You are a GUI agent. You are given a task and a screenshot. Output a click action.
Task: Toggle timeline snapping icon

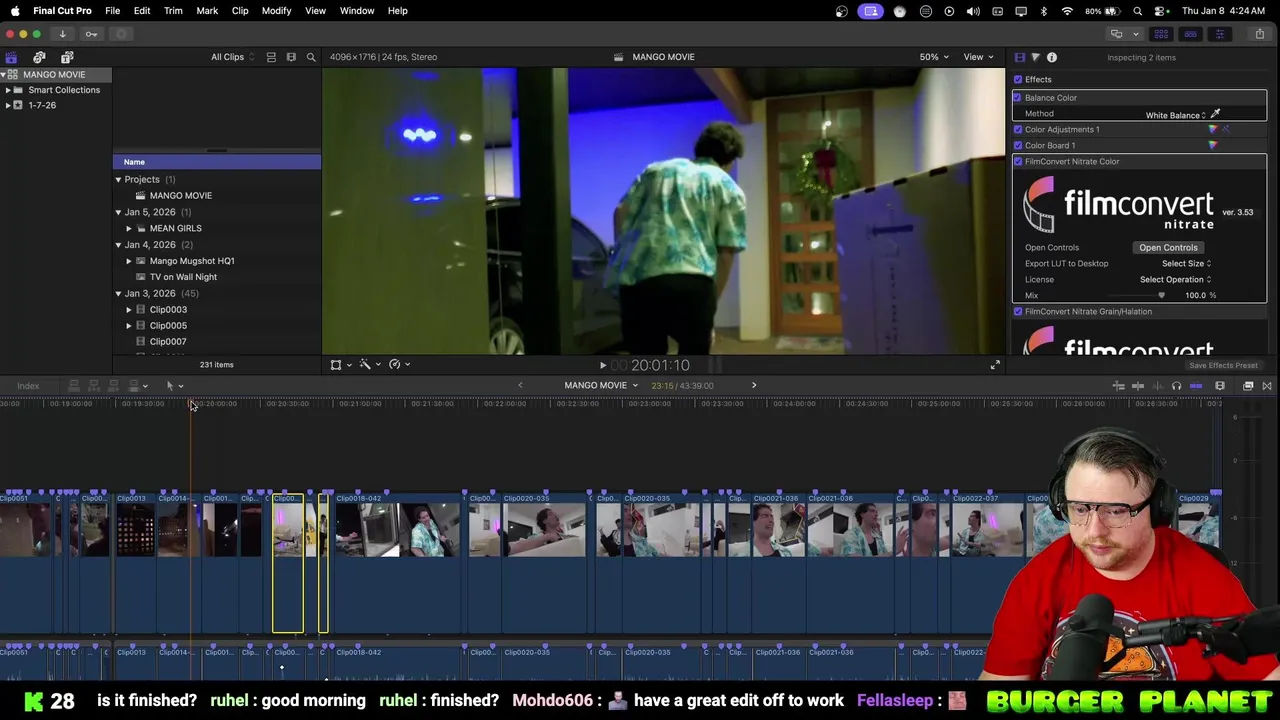[1196, 386]
